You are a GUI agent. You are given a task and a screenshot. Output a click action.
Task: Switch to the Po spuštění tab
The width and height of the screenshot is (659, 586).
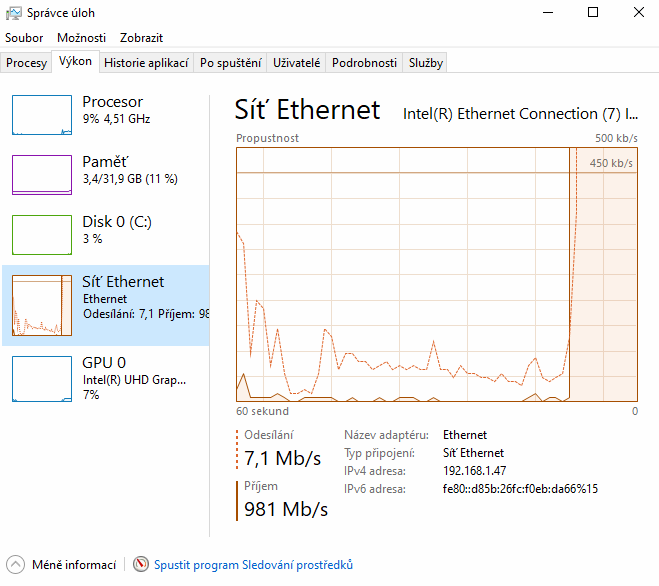pyautogui.click(x=230, y=63)
